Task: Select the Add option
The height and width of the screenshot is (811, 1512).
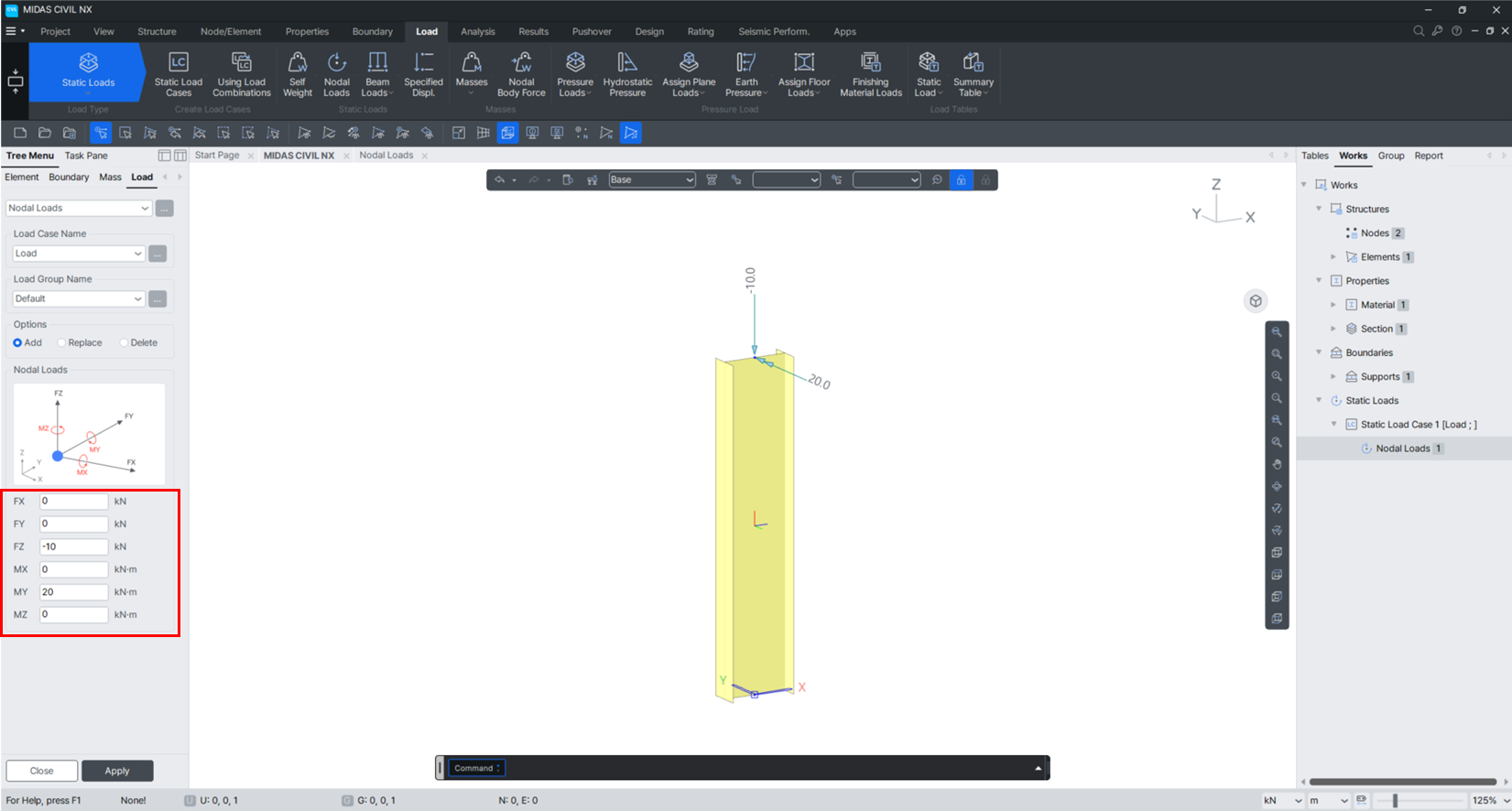Action: (27, 342)
